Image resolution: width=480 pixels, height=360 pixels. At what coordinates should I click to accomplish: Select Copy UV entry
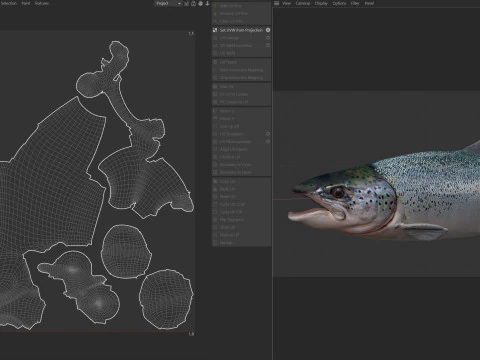242,181
